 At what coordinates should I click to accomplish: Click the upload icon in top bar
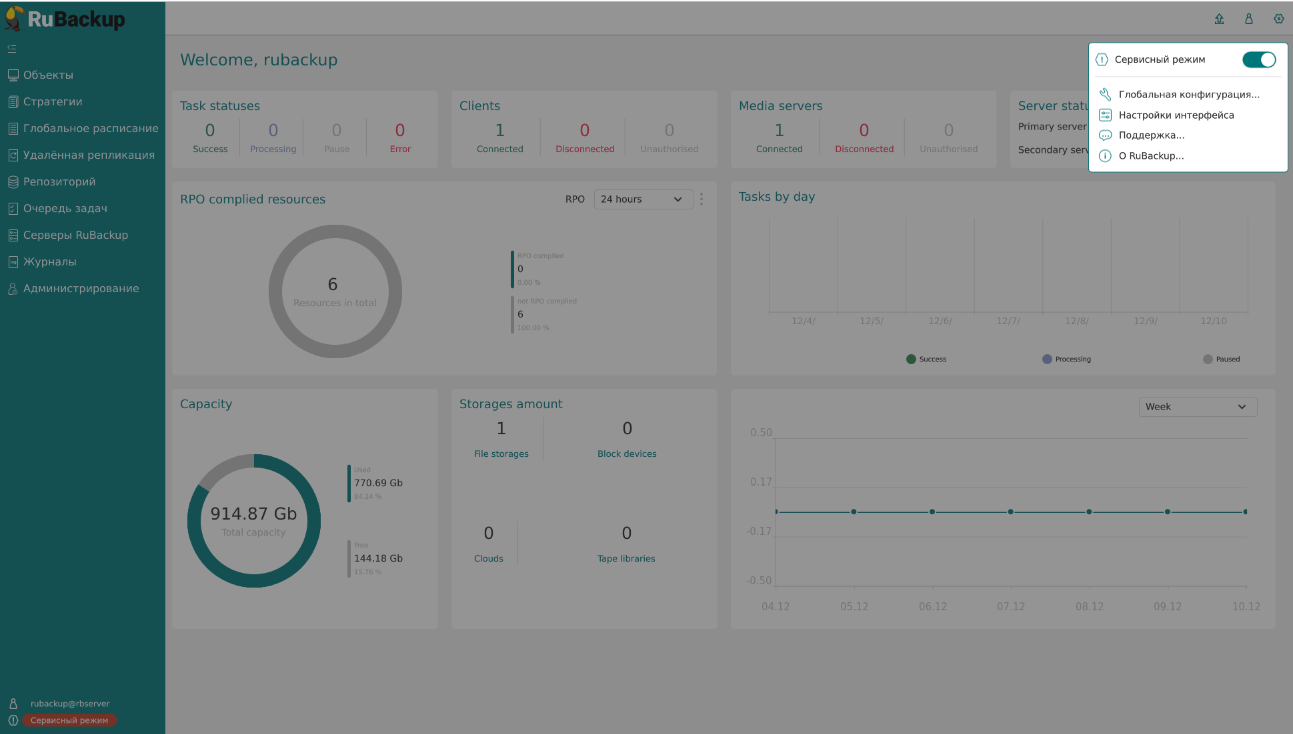1219,19
